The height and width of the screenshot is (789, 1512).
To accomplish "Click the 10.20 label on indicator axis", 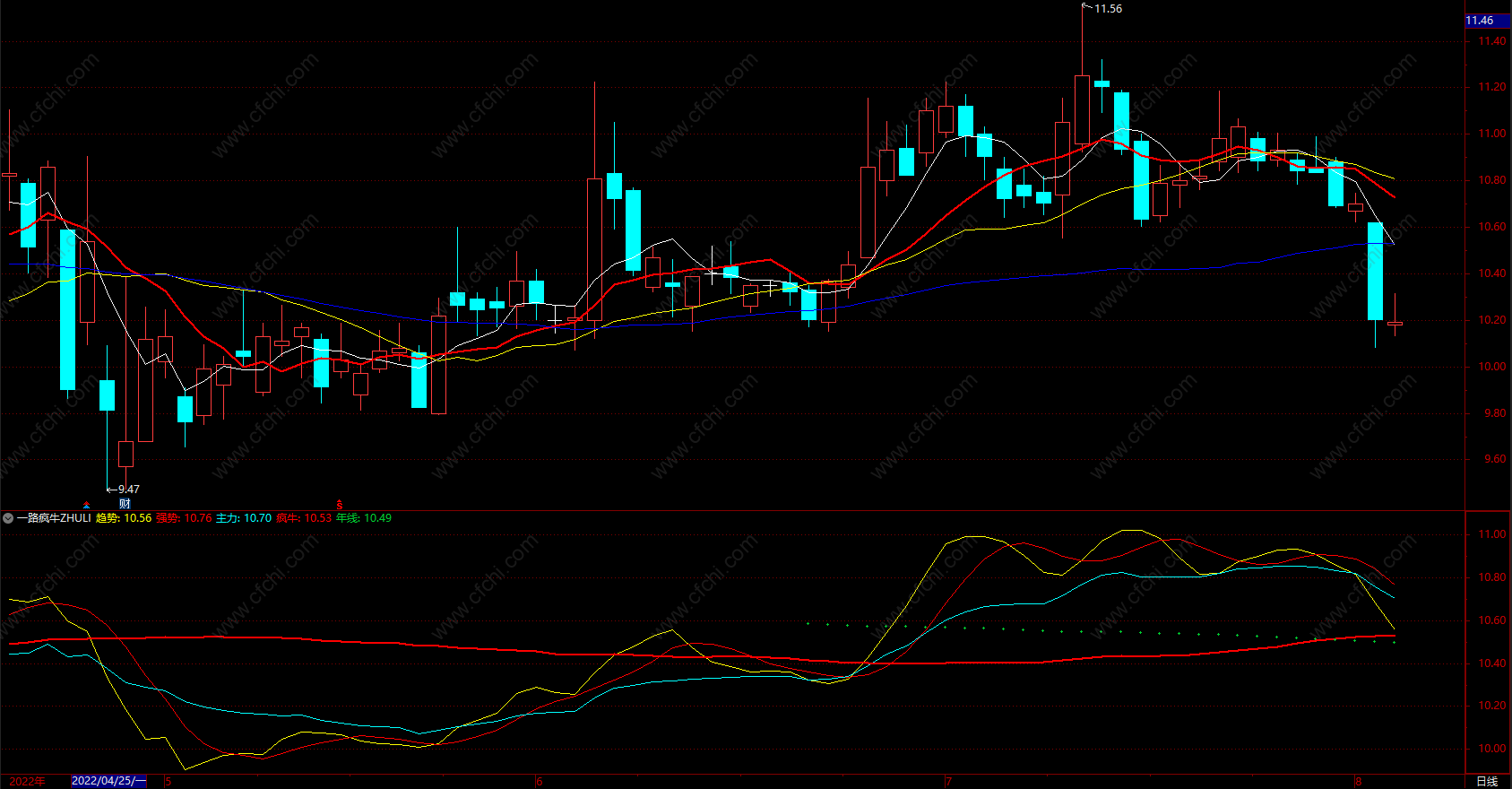I will point(1492,706).
